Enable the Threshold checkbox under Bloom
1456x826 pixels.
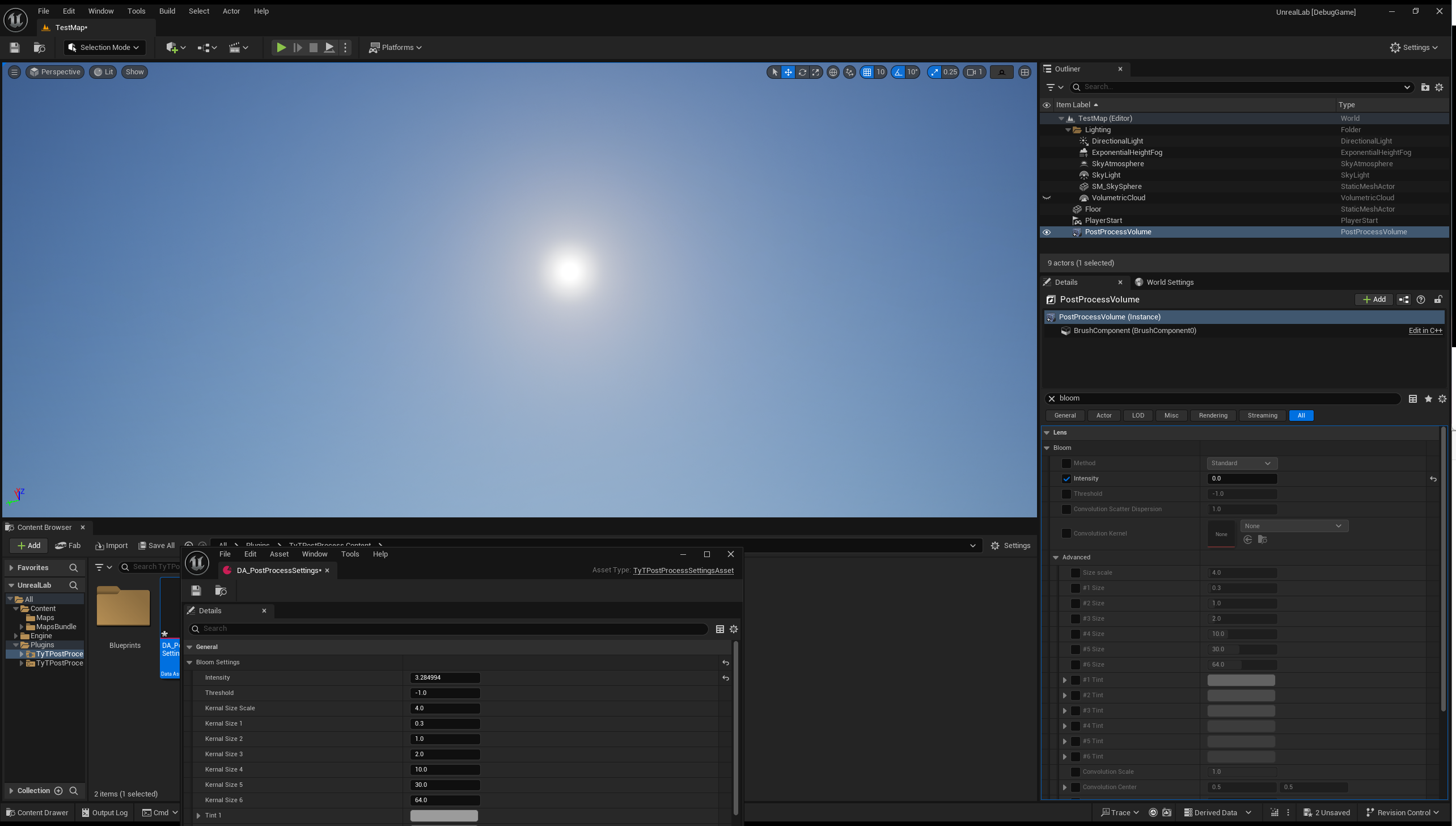pyautogui.click(x=1066, y=494)
